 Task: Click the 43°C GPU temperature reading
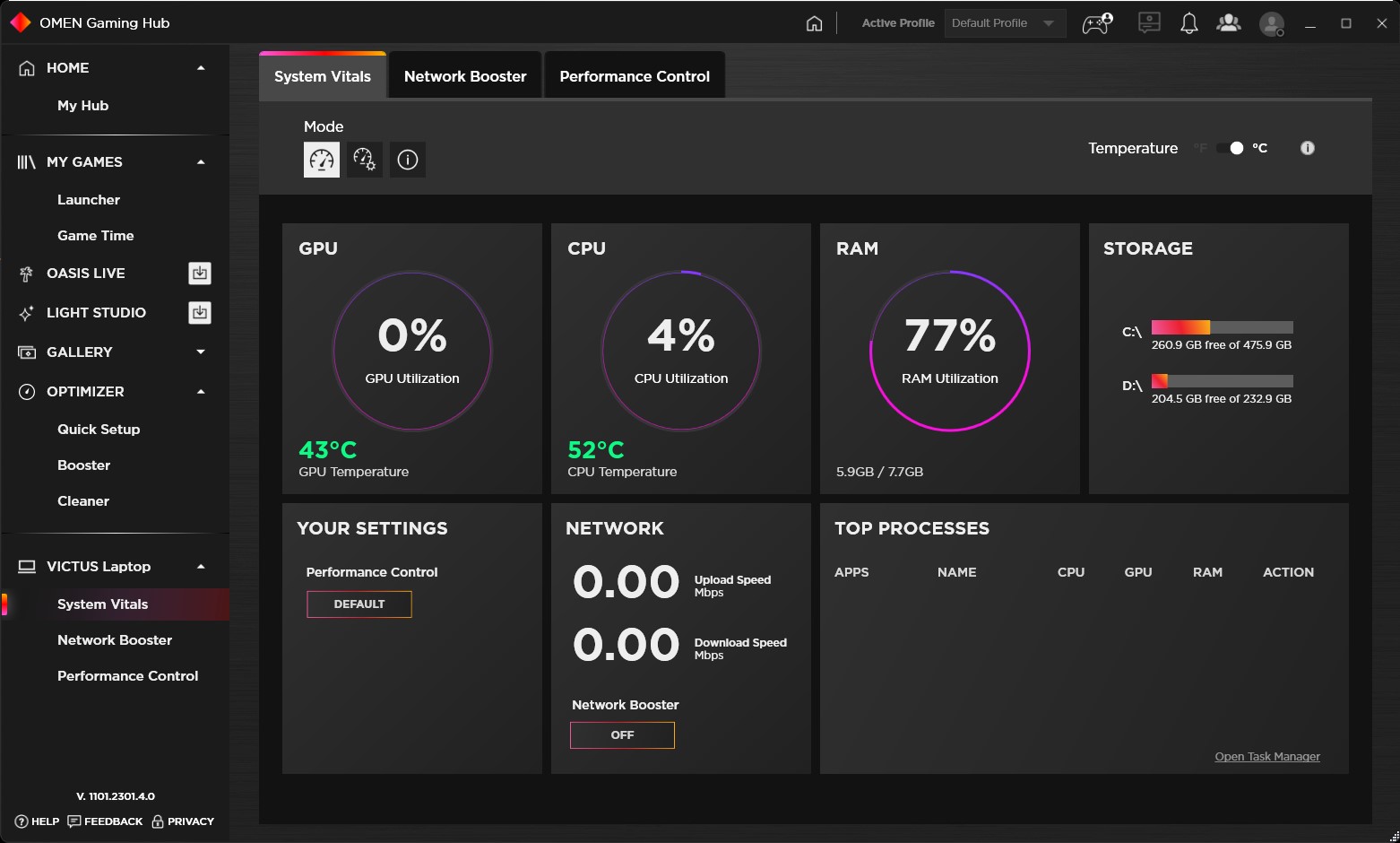click(x=328, y=449)
